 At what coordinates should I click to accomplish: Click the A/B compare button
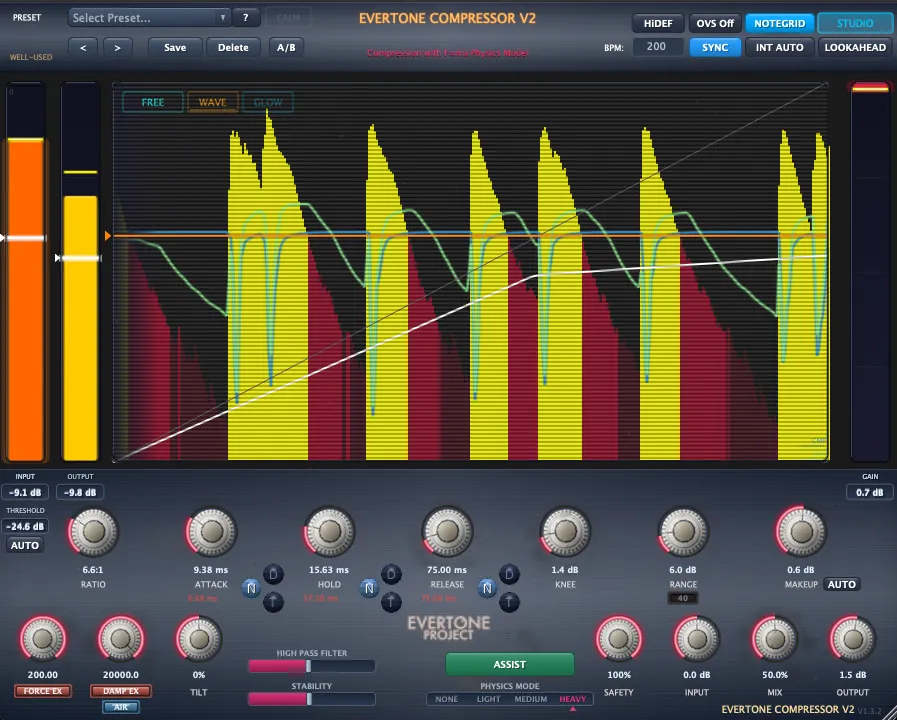286,47
